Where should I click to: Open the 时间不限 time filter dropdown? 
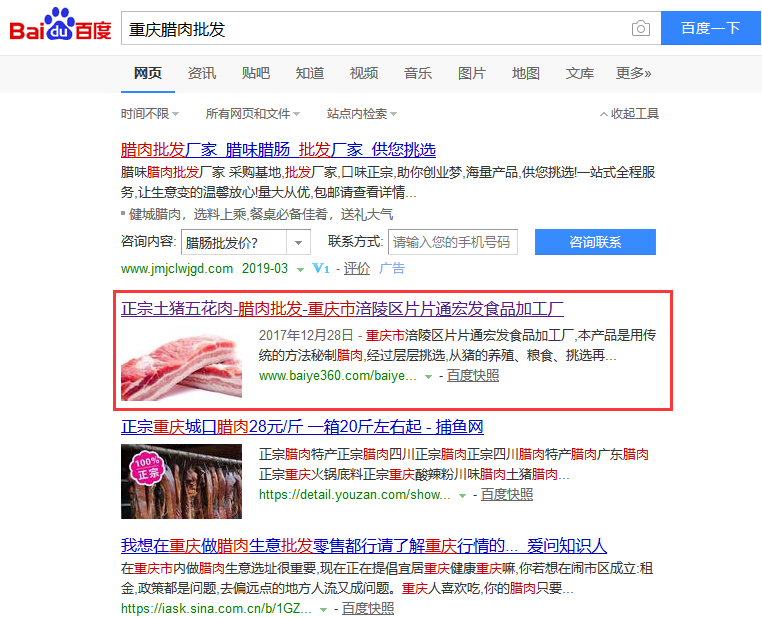tap(150, 114)
